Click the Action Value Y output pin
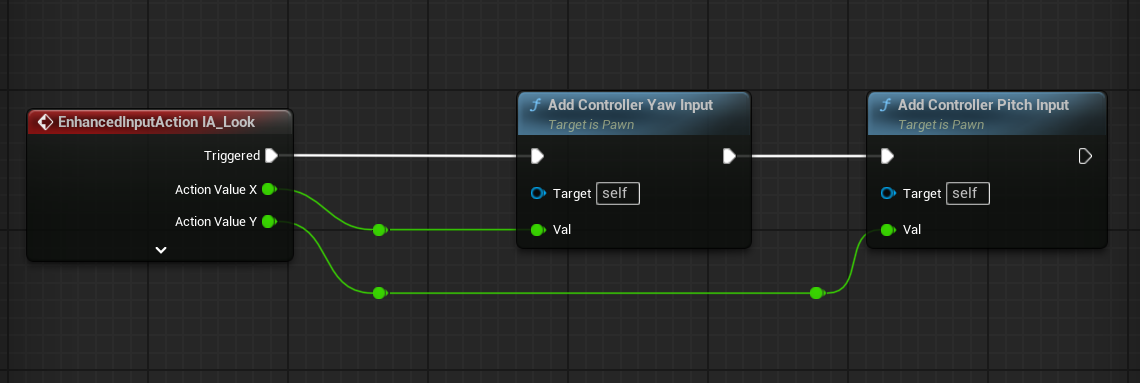Image resolution: width=1140 pixels, height=383 pixels. [x=268, y=222]
